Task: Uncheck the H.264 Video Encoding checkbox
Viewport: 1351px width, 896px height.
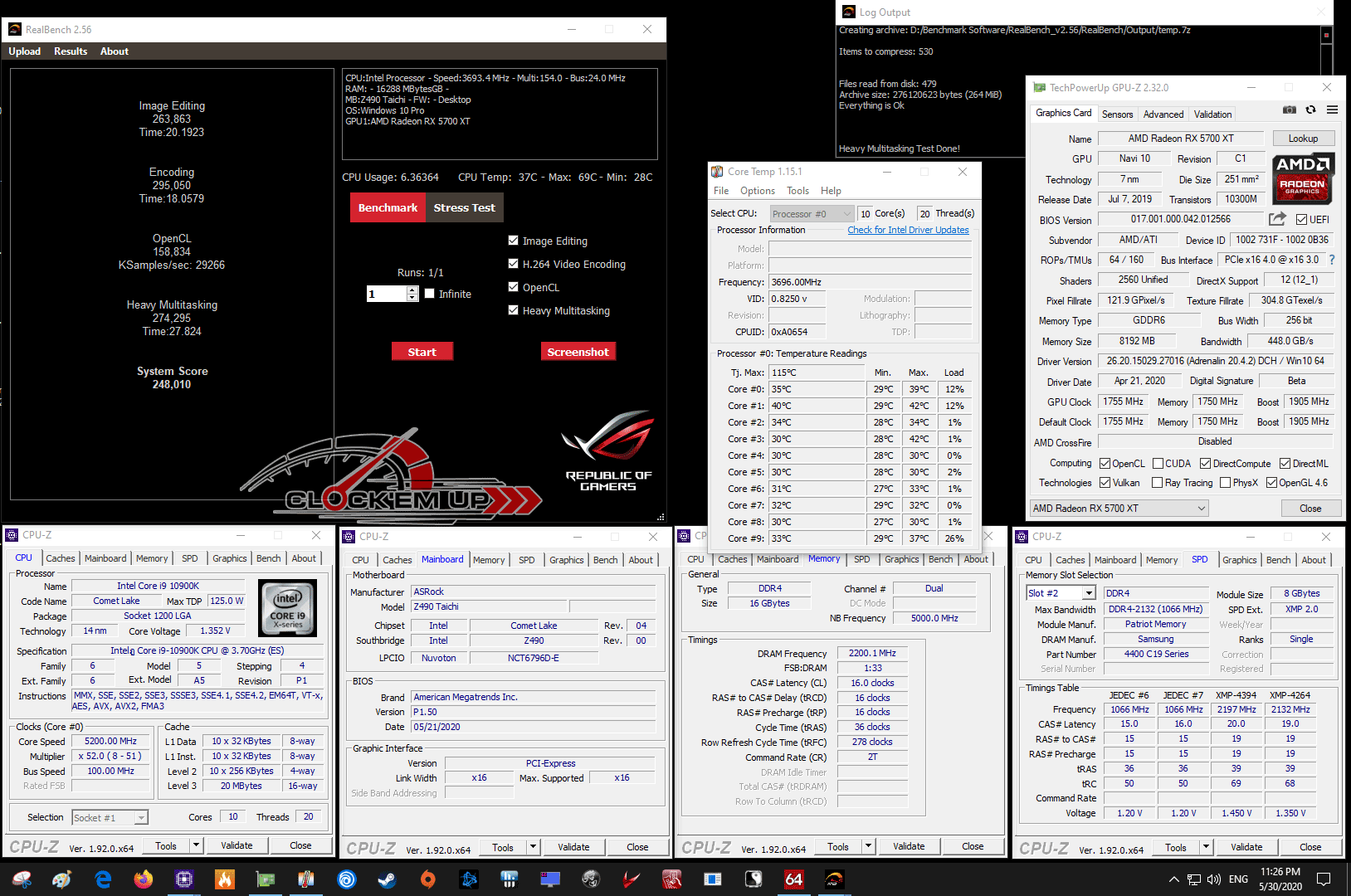Action: (513, 264)
